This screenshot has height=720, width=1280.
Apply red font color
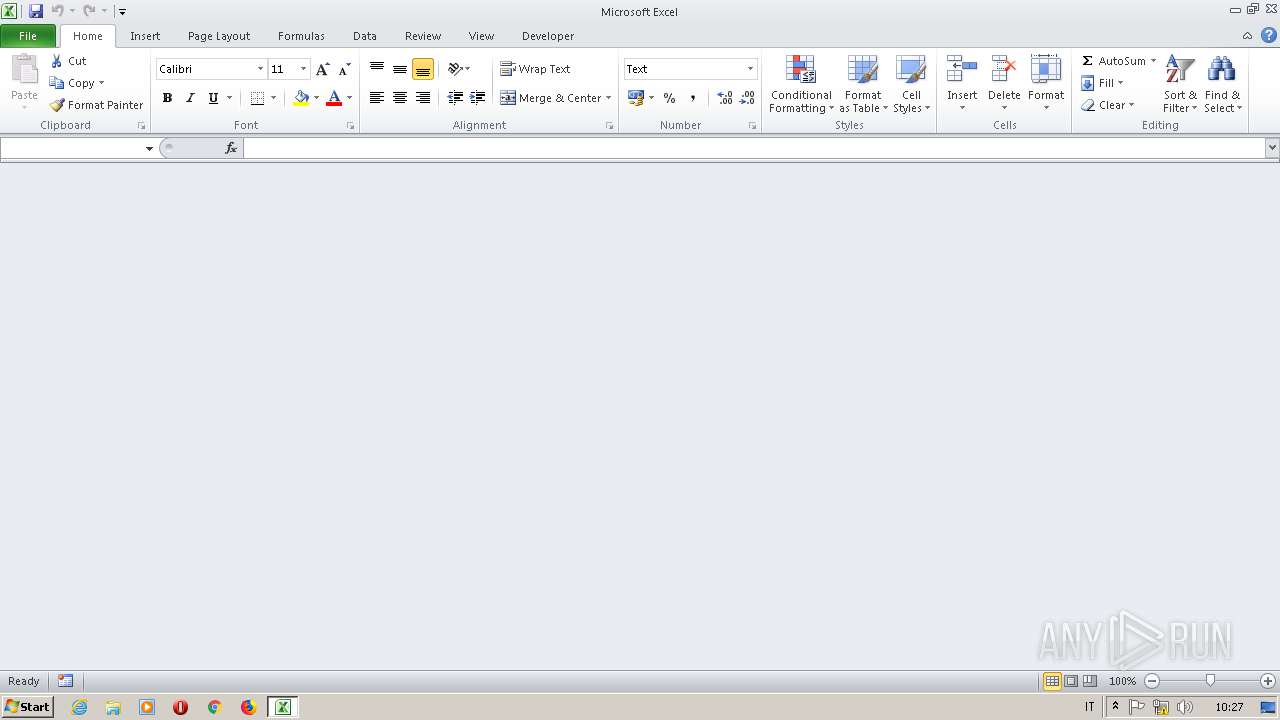[x=334, y=98]
